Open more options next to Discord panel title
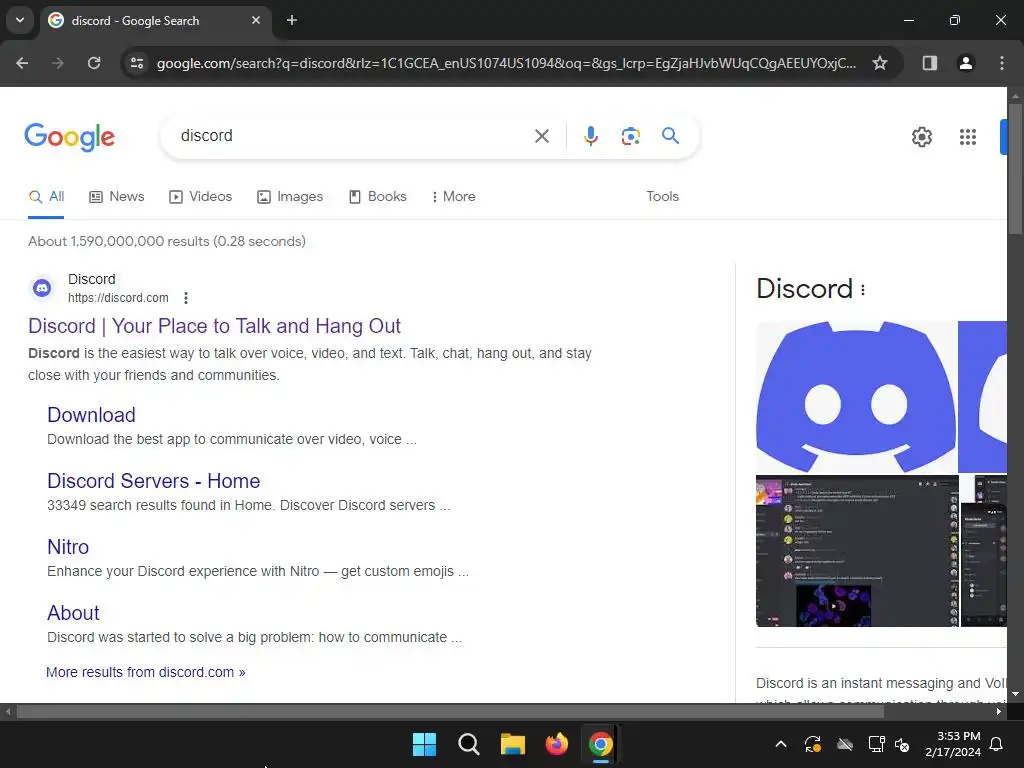The width and height of the screenshot is (1024, 768). [x=863, y=290]
